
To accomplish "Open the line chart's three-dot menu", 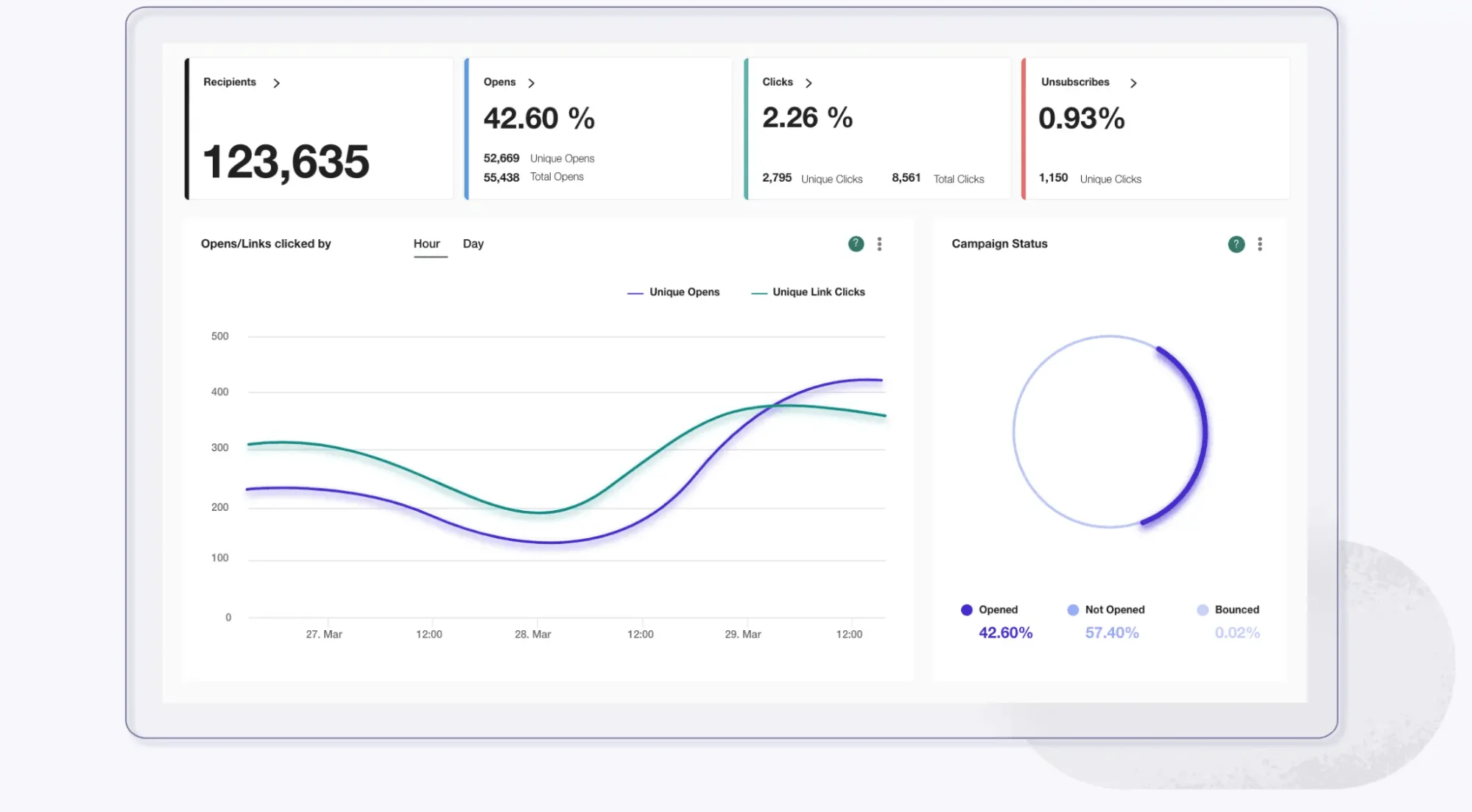I will tap(879, 244).
